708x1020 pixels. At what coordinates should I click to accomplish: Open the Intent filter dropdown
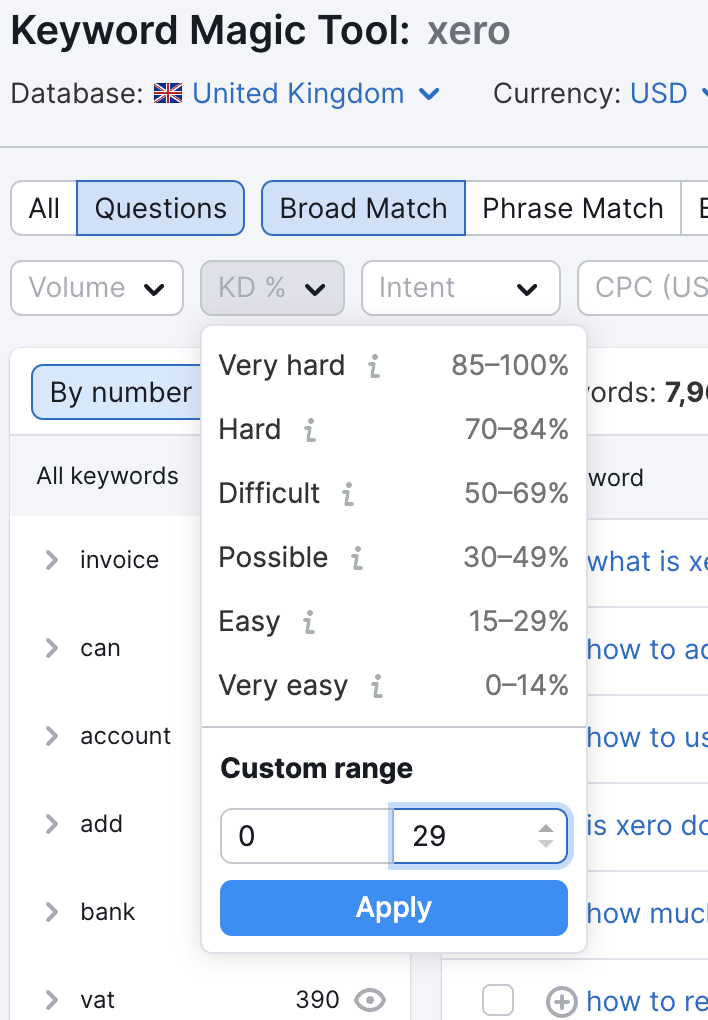[x=460, y=288]
